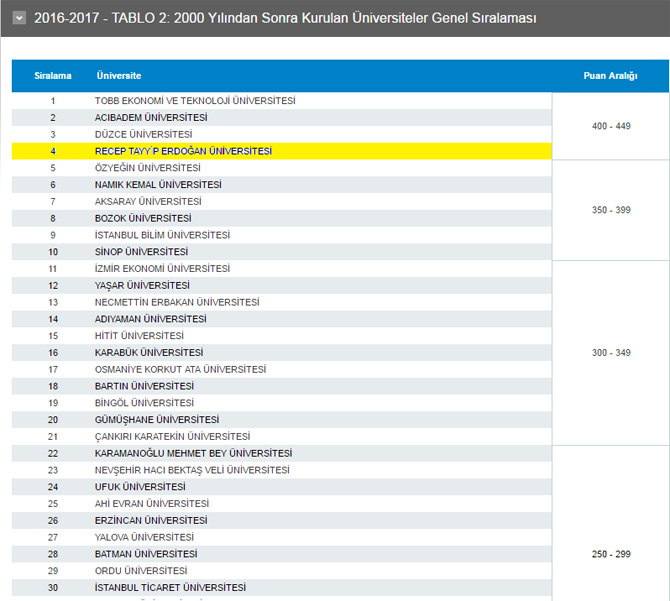Viewport: 670px width, 601px height.
Task: Click the Sıralama column header
Action: 53,76
